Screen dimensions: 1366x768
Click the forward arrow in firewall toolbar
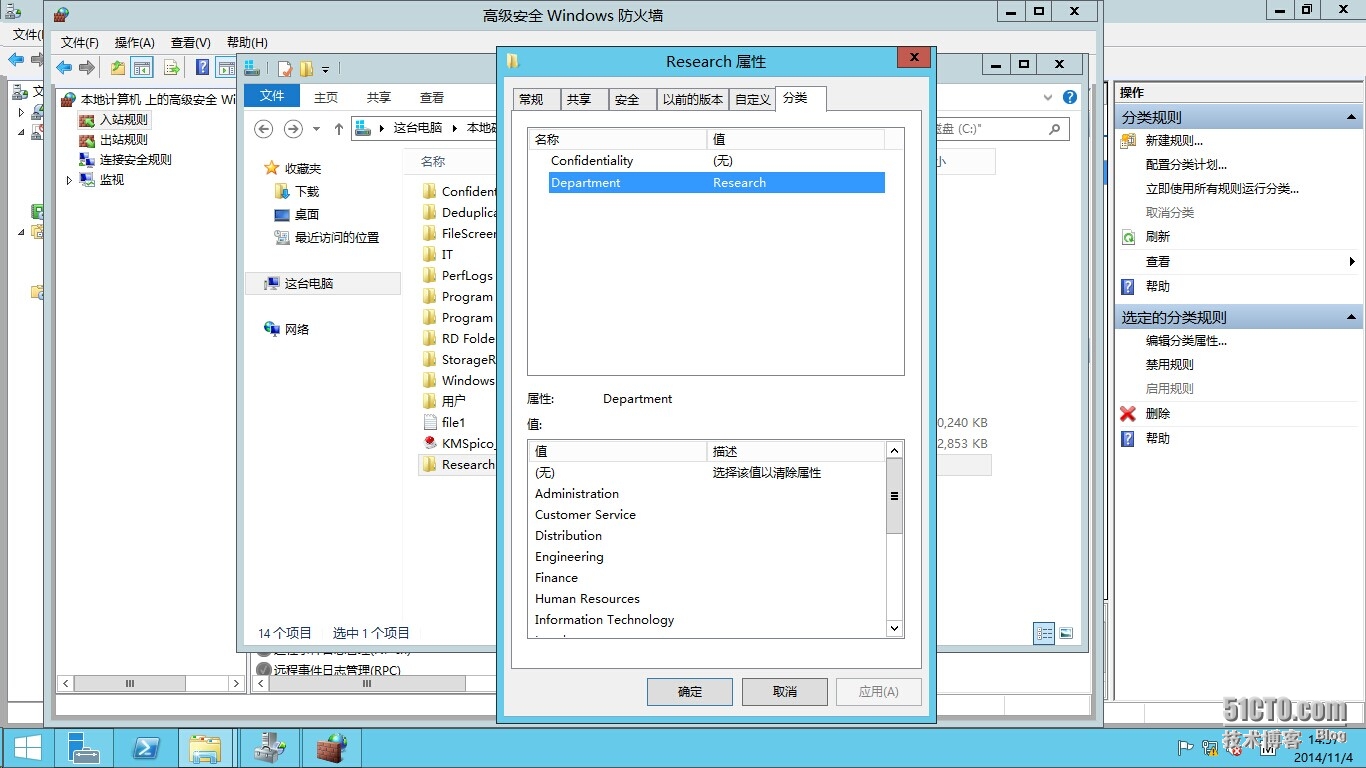(87, 68)
